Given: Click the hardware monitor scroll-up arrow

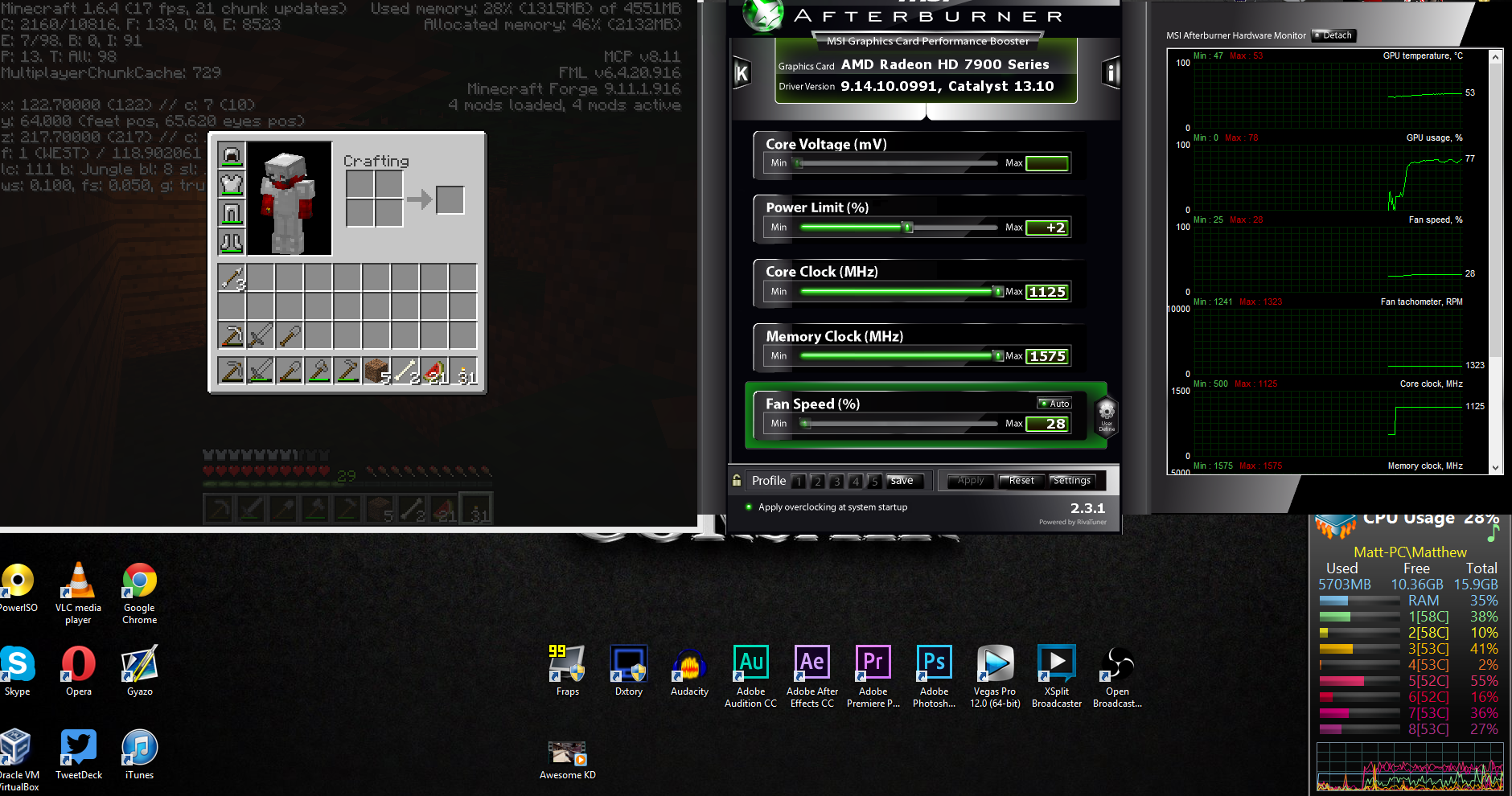Looking at the screenshot, I should pos(1495,57).
